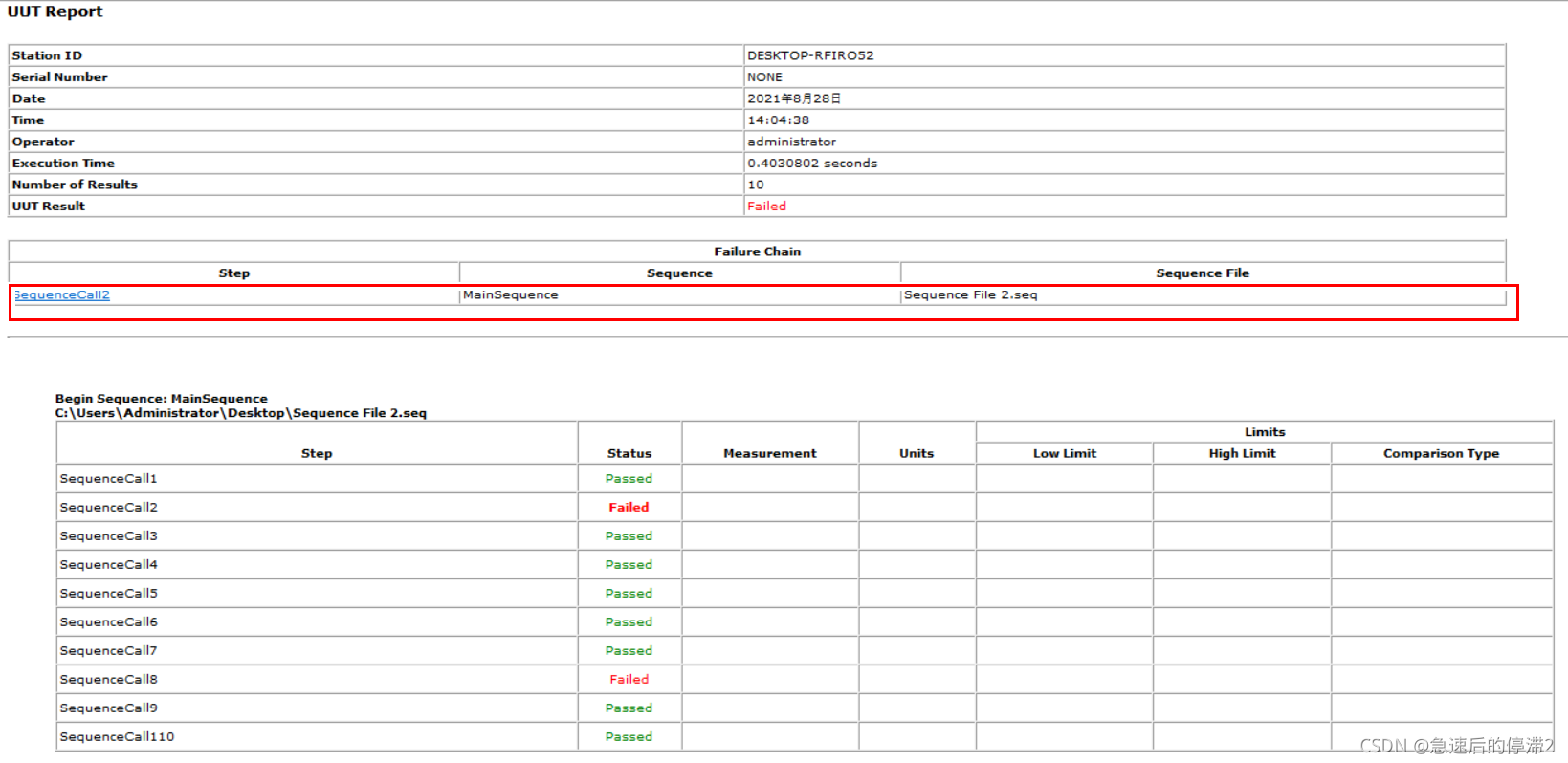This screenshot has height=763, width=1568.
Task: Select the Execution Time value 0.4030802 seconds
Action: (812, 163)
